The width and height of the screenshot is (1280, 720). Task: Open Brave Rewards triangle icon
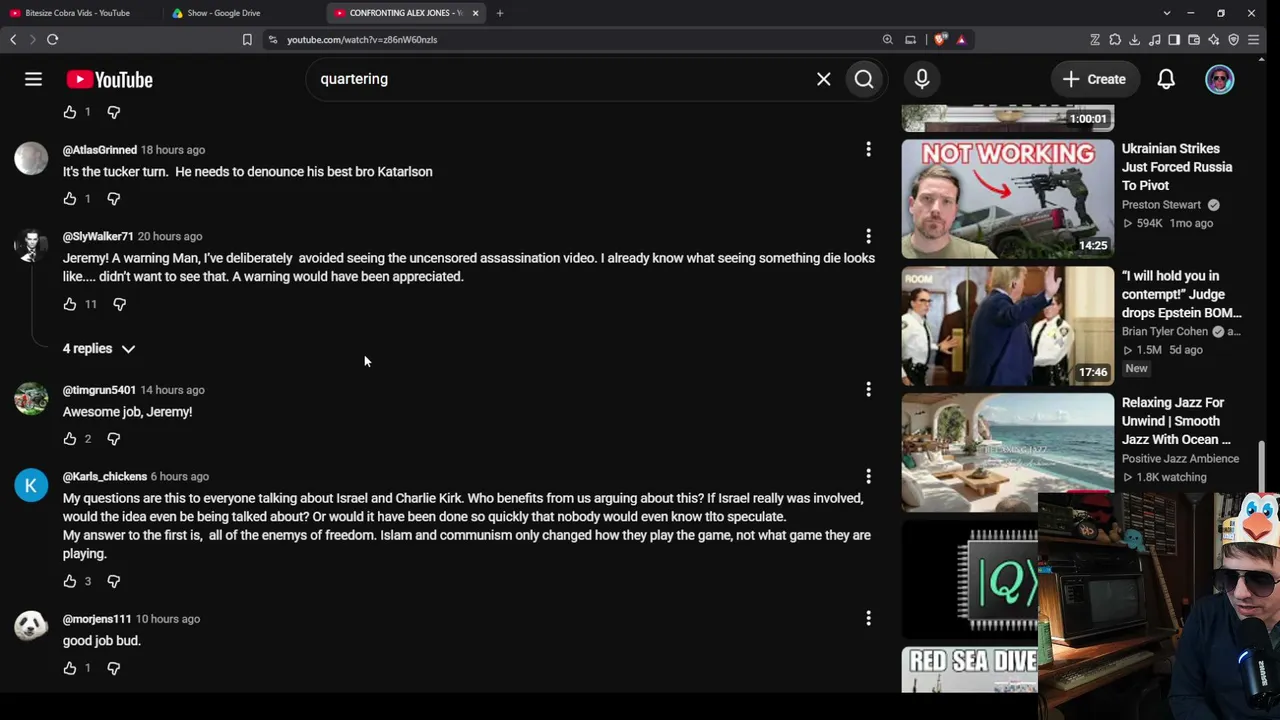[961, 40]
